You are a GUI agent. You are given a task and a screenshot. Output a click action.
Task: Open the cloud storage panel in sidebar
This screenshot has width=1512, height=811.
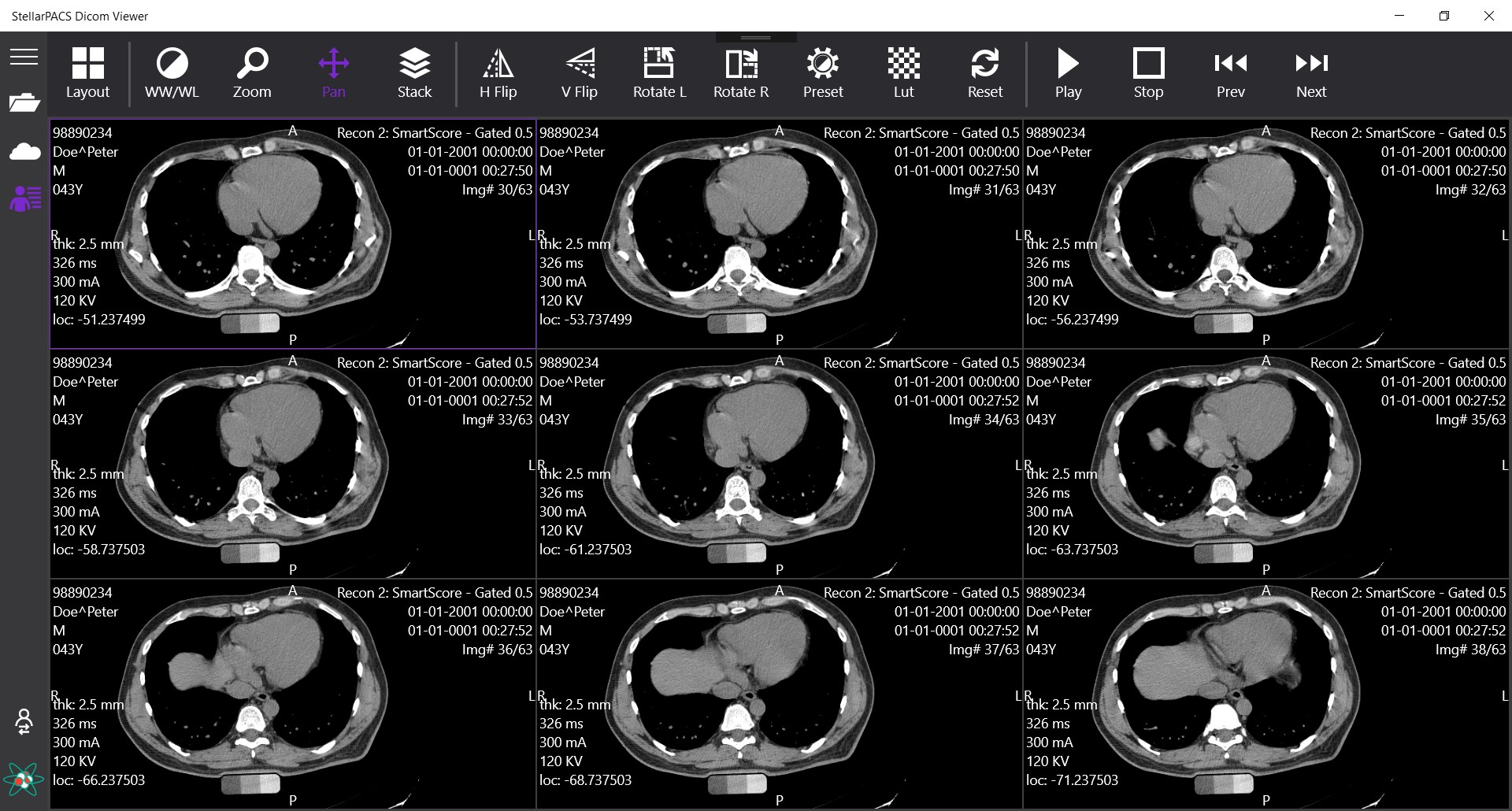[x=24, y=151]
